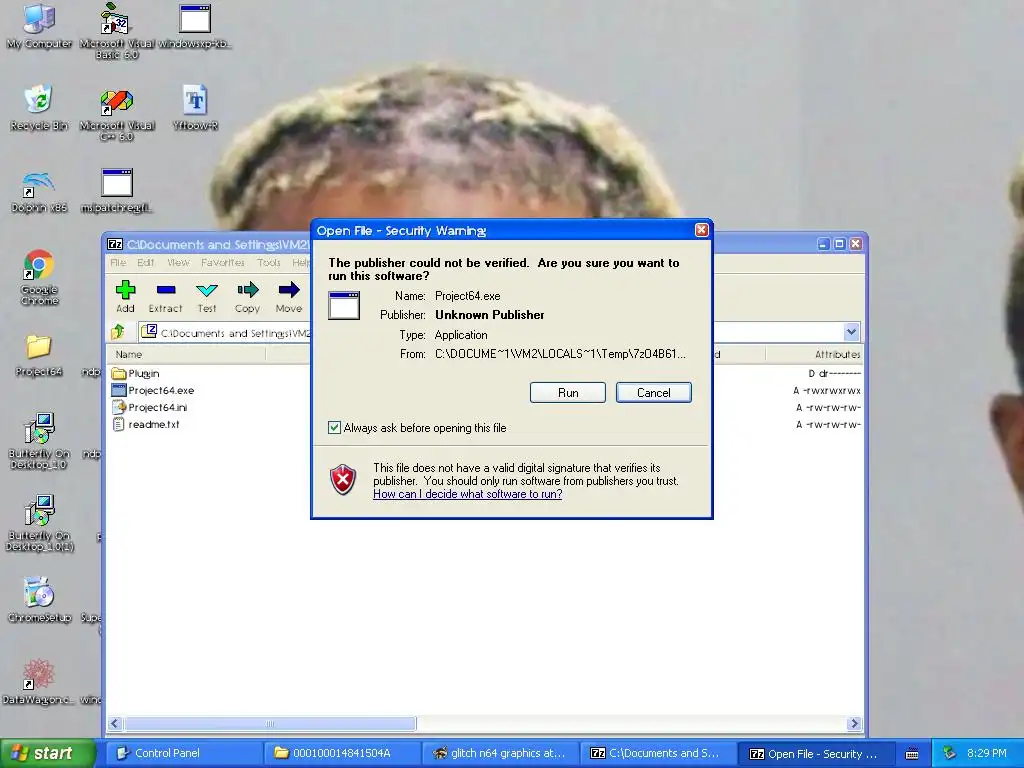Click the tray icon beside the clock
Viewport: 1024px width, 768px height.
[x=949, y=753]
